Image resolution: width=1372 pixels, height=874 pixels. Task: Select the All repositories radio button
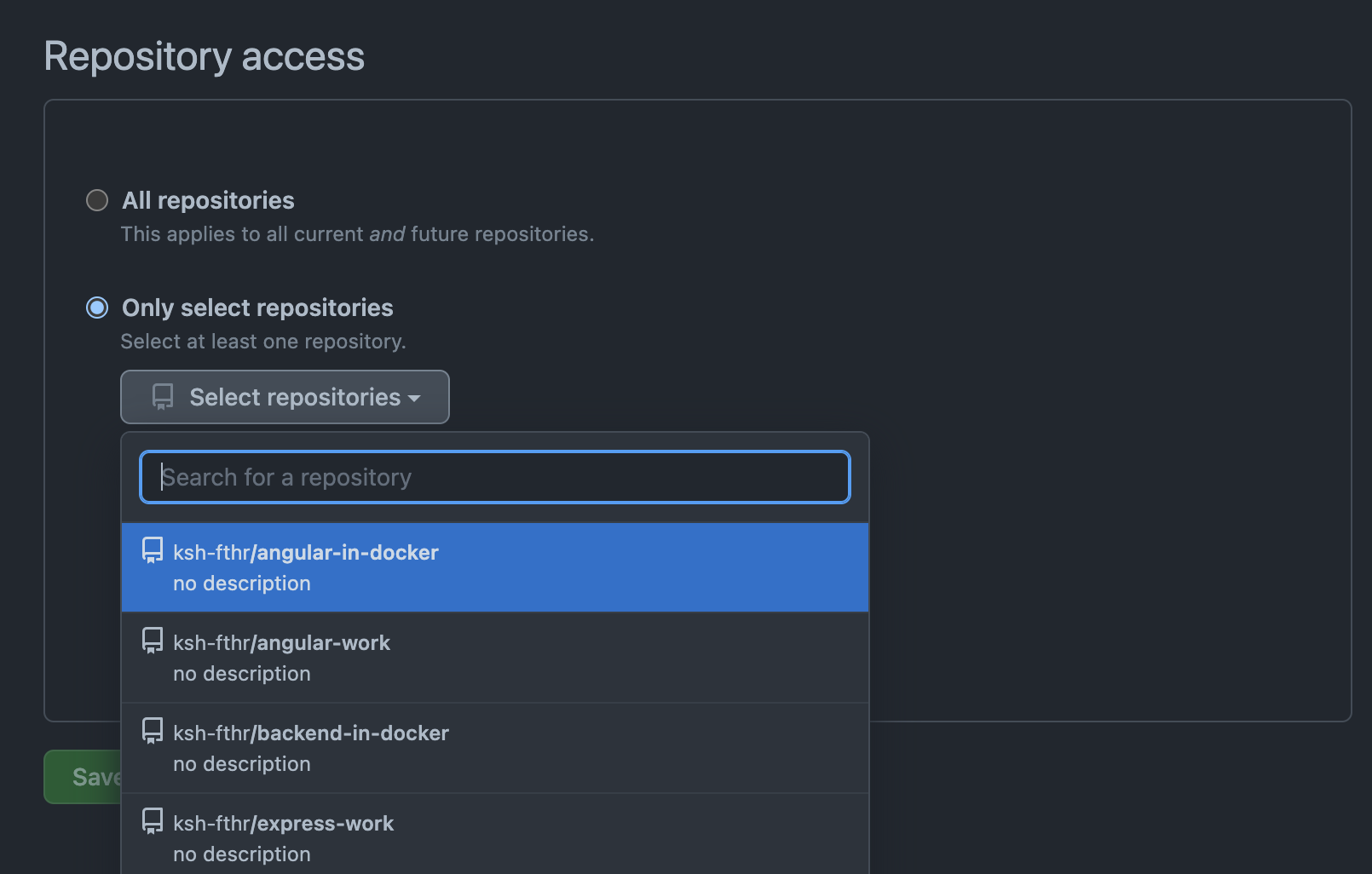click(x=96, y=200)
